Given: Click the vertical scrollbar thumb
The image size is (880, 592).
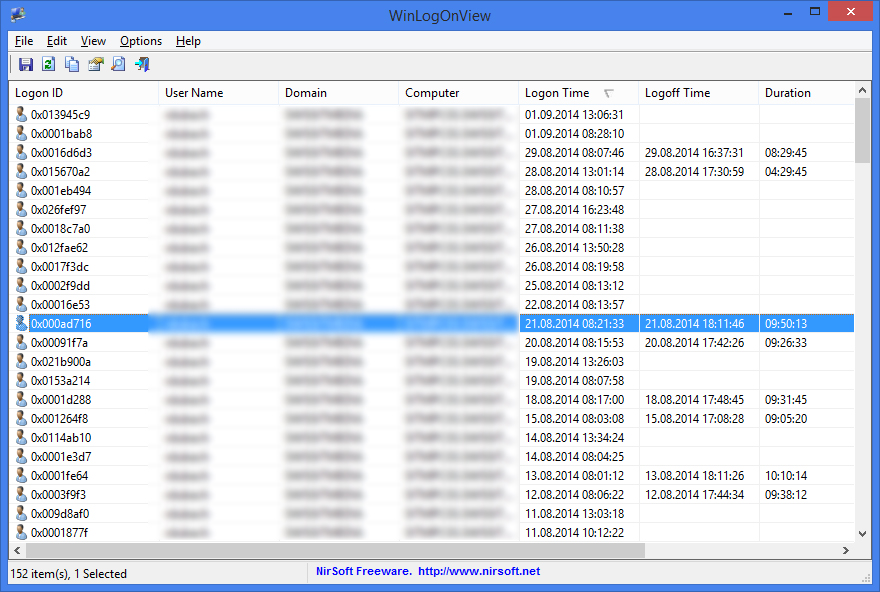Looking at the screenshot, I should click(863, 131).
